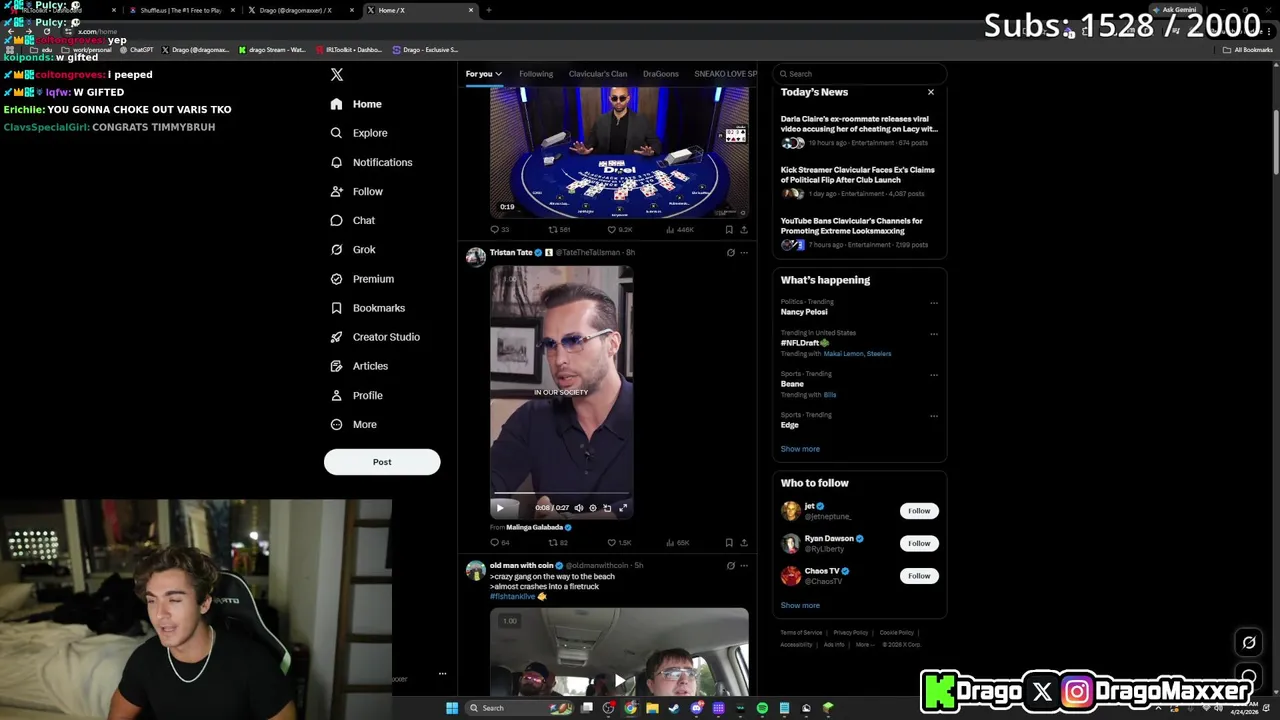Open more options on old man with coin post
Image resolution: width=1280 pixels, height=720 pixels.
click(744, 566)
